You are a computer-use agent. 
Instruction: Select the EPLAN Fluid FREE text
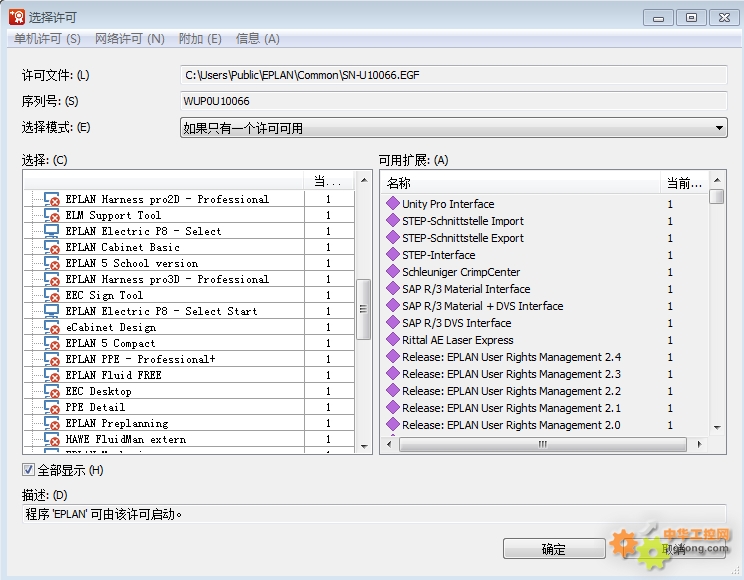tap(113, 375)
